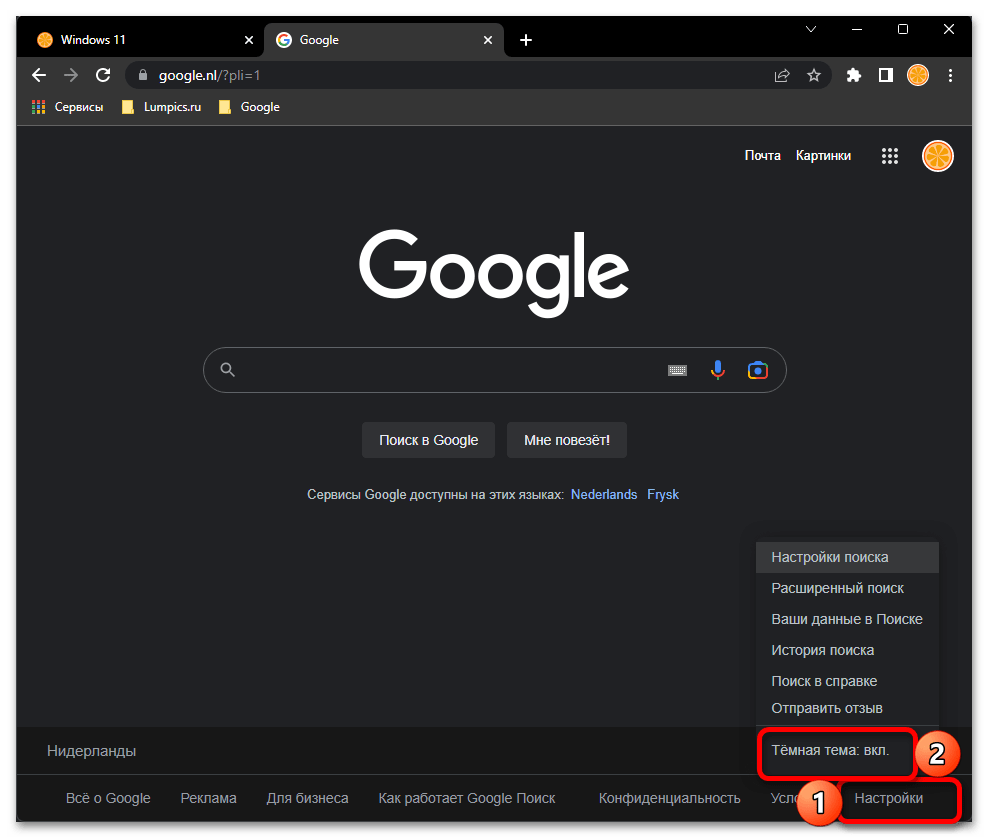Bookmark this page with the star icon

pyautogui.click(x=814, y=76)
